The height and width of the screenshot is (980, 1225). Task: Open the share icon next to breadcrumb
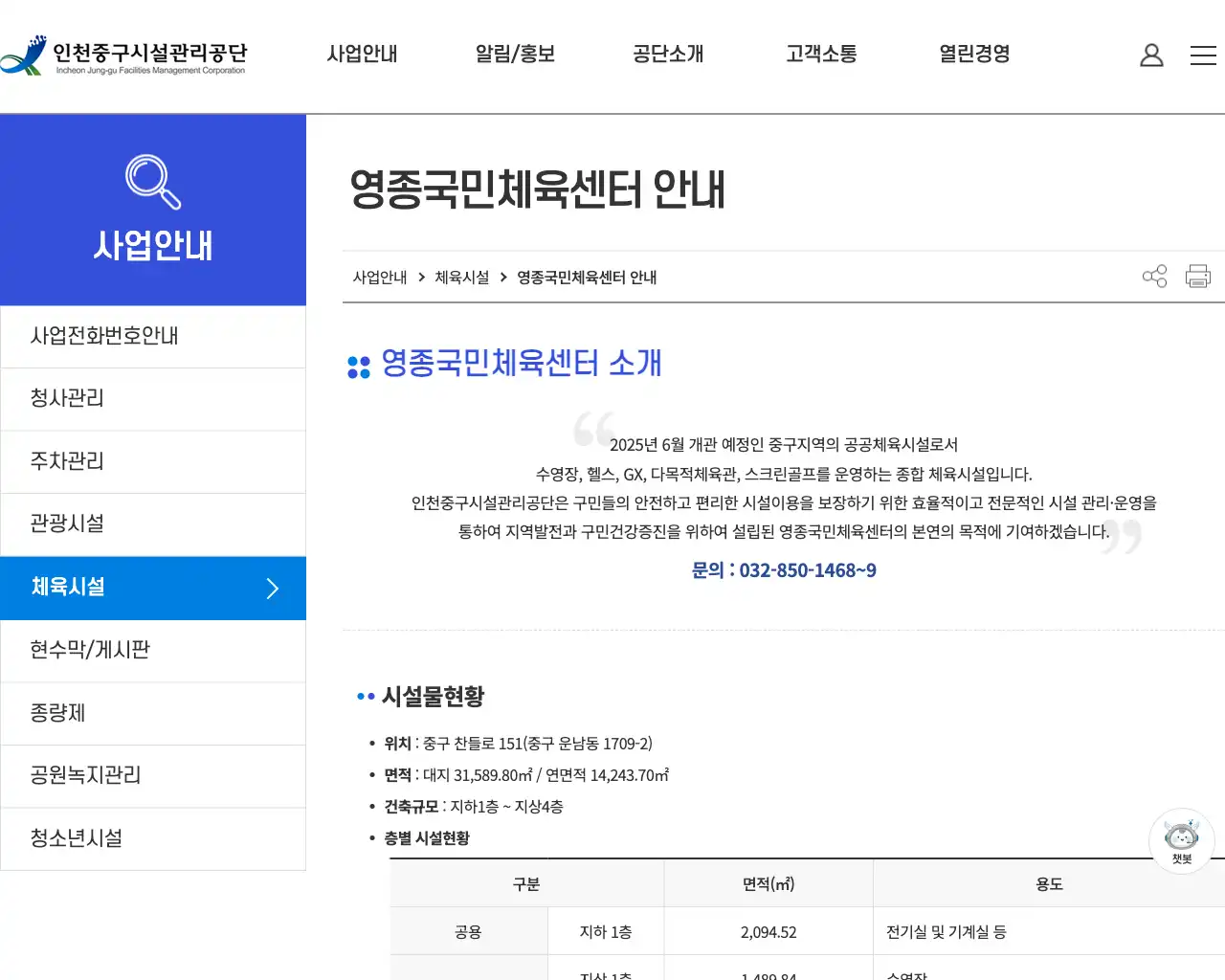coord(1154,276)
